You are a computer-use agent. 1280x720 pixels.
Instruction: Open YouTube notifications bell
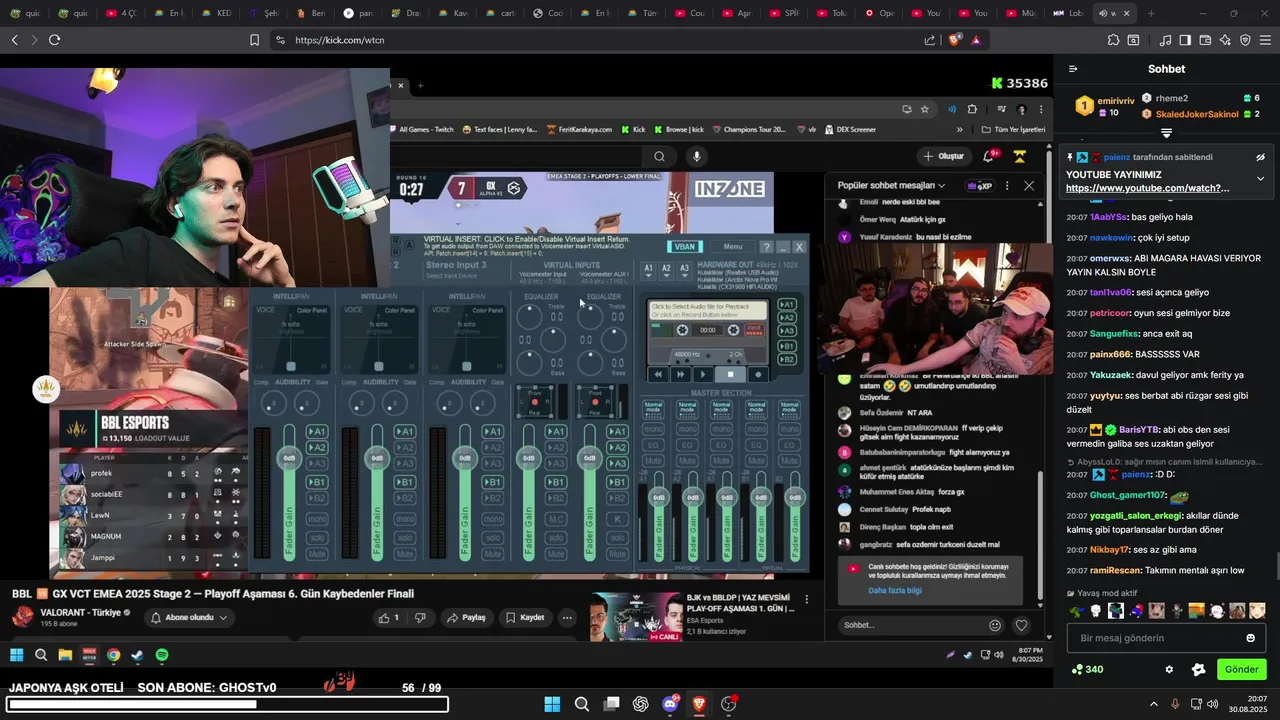(989, 156)
